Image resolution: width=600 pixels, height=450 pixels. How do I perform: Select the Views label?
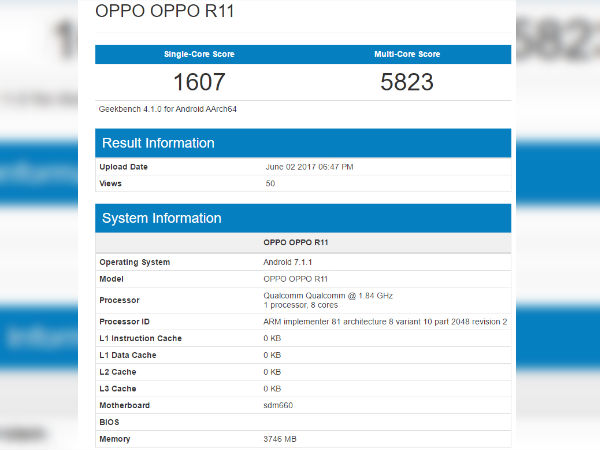(x=110, y=183)
